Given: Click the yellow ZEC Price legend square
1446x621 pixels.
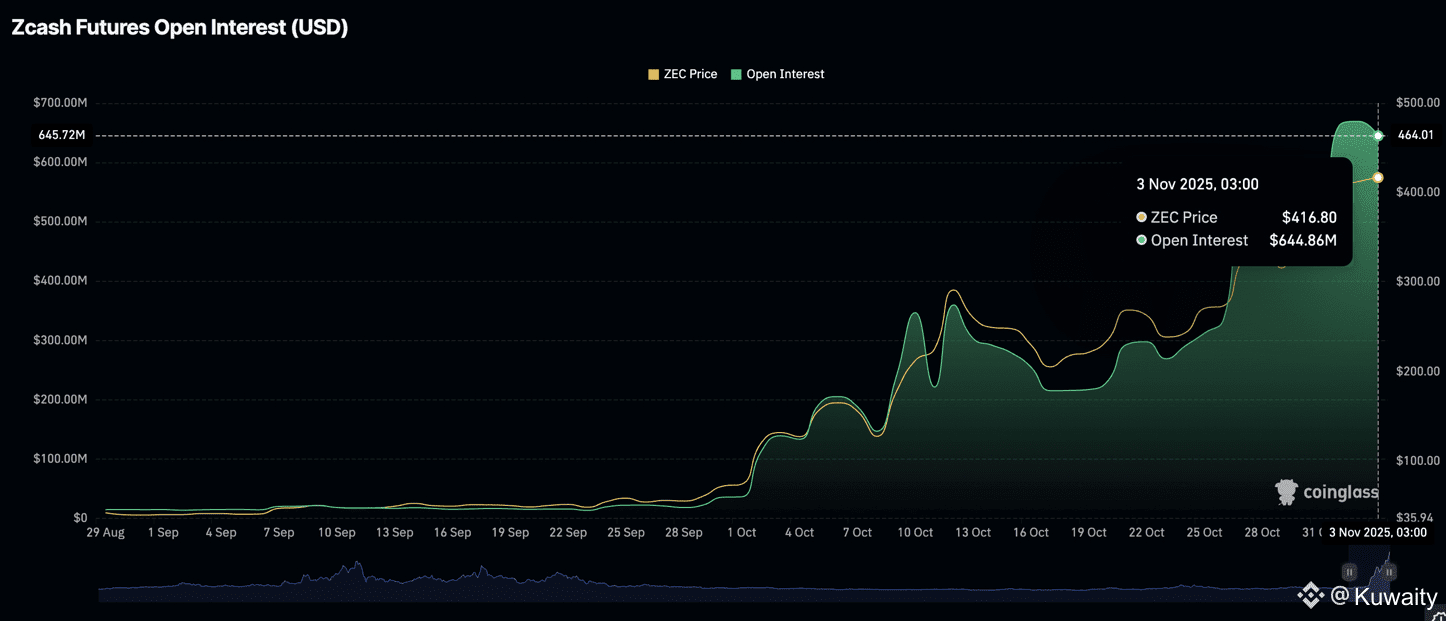Looking at the screenshot, I should pyautogui.click(x=654, y=74).
